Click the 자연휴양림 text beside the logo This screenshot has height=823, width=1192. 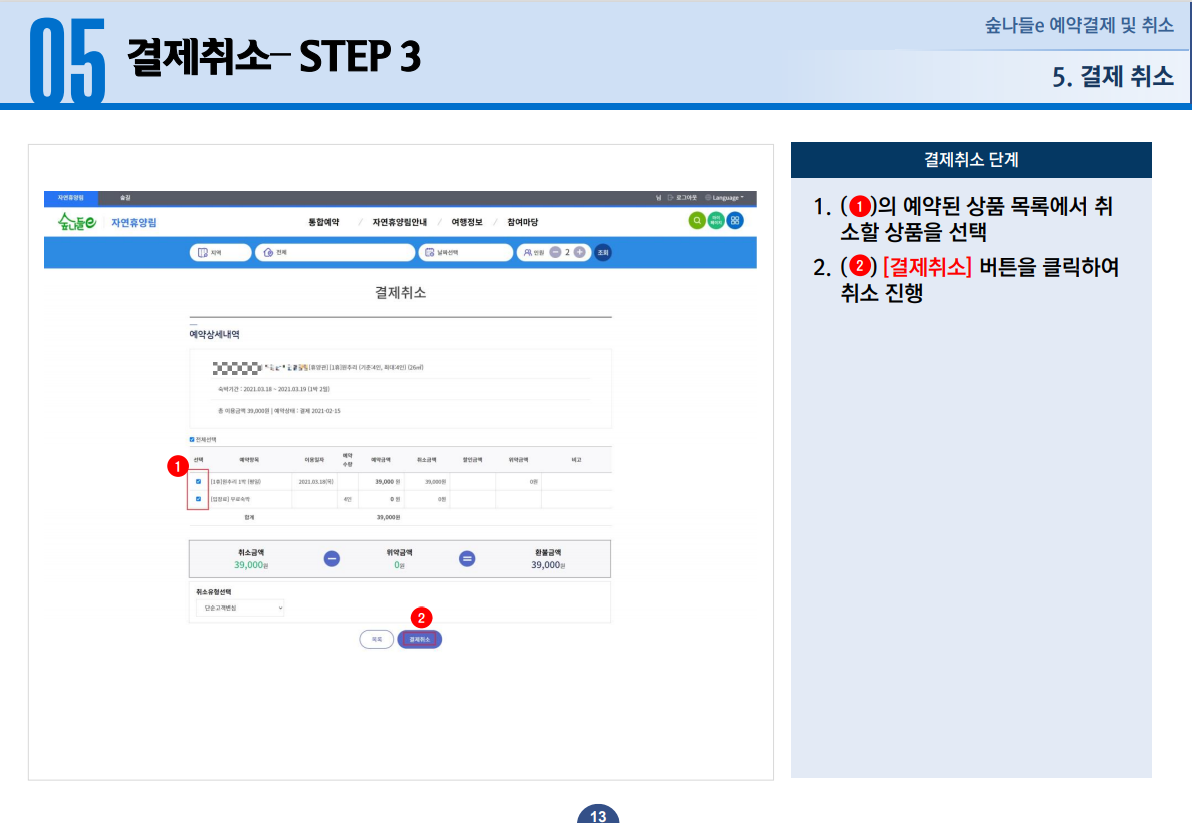point(134,223)
